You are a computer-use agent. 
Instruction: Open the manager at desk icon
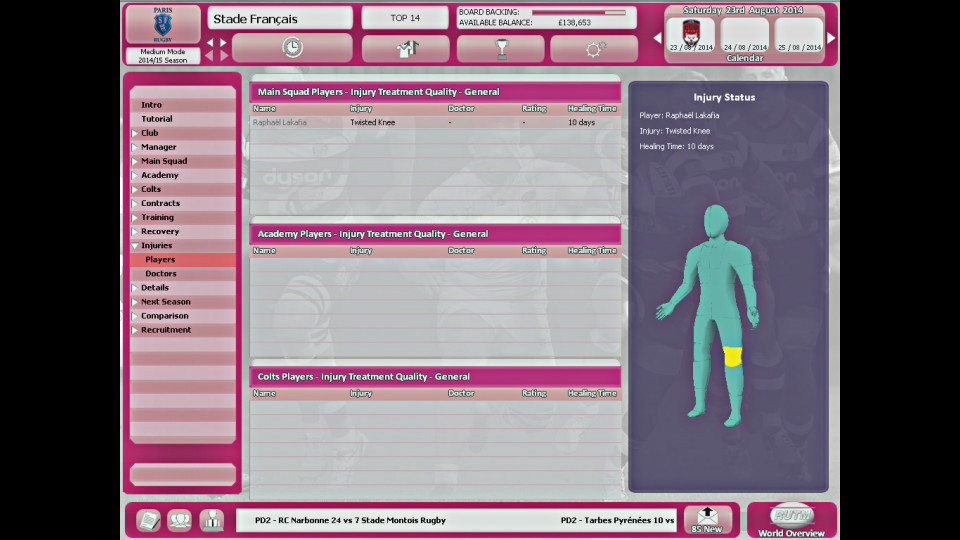click(x=212, y=520)
